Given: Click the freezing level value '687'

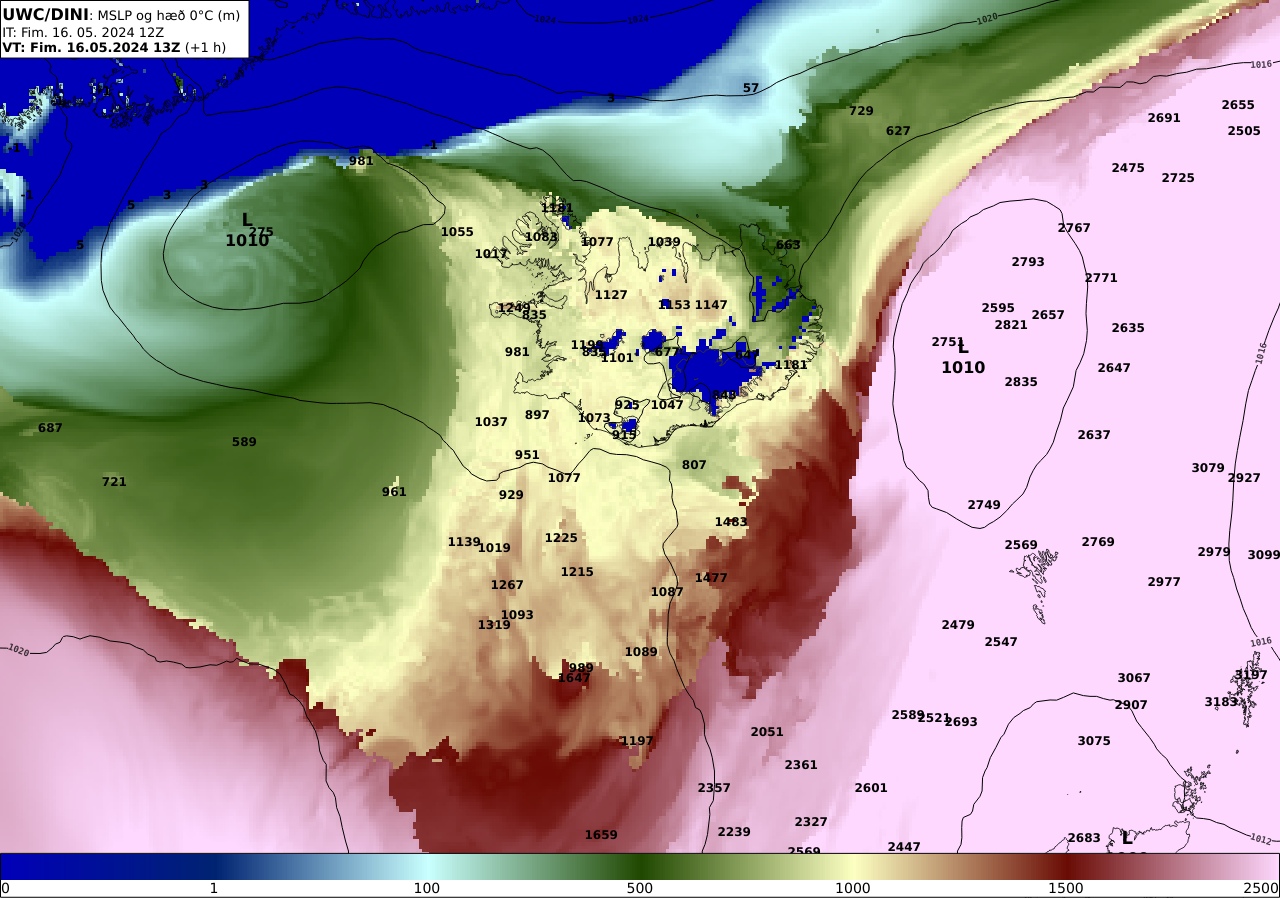Looking at the screenshot, I should pyautogui.click(x=50, y=428).
